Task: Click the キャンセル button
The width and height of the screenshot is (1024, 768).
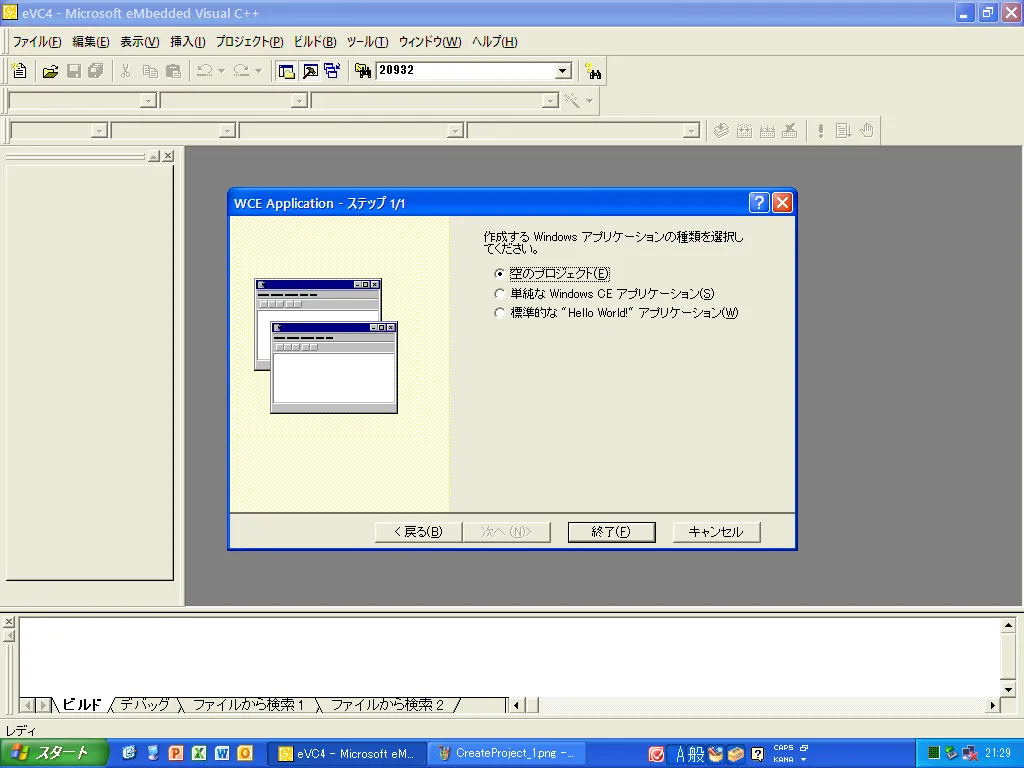Action: 716,532
